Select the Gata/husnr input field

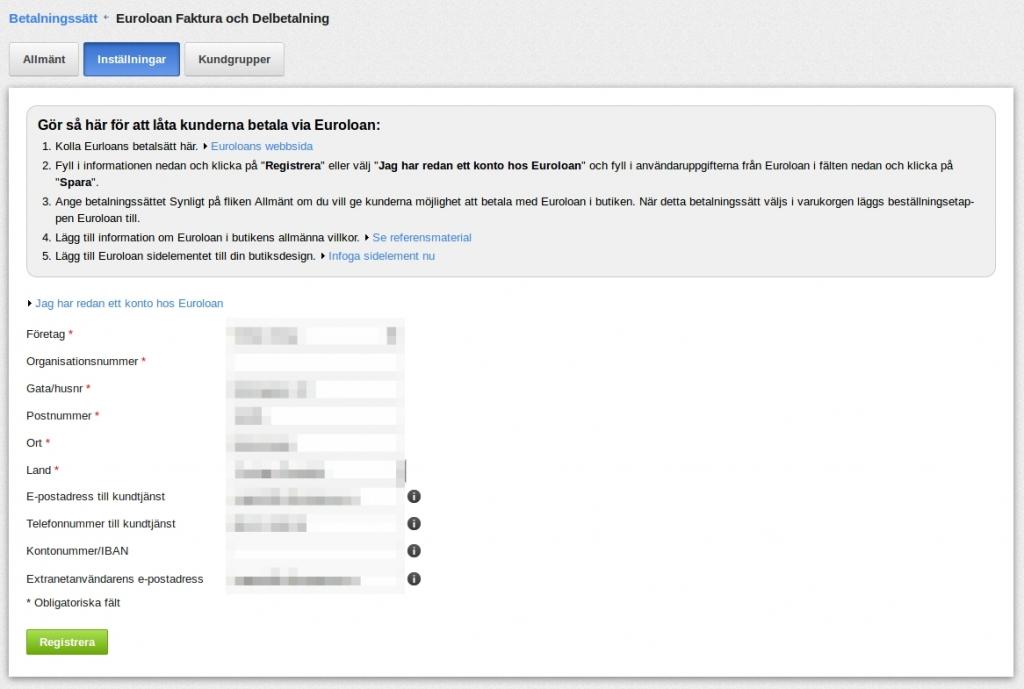pos(315,389)
